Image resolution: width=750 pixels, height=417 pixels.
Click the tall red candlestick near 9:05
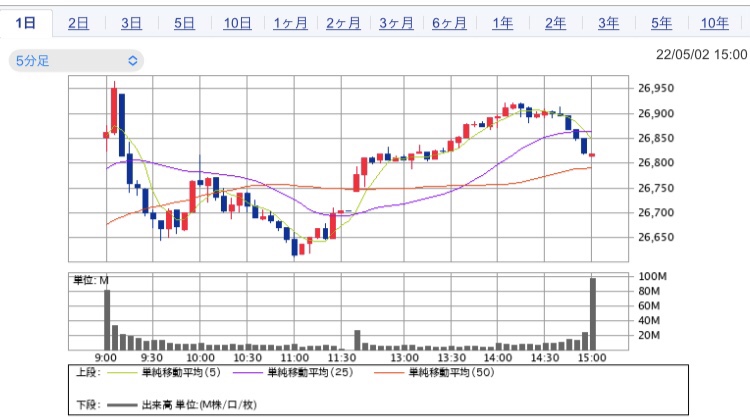[114, 110]
